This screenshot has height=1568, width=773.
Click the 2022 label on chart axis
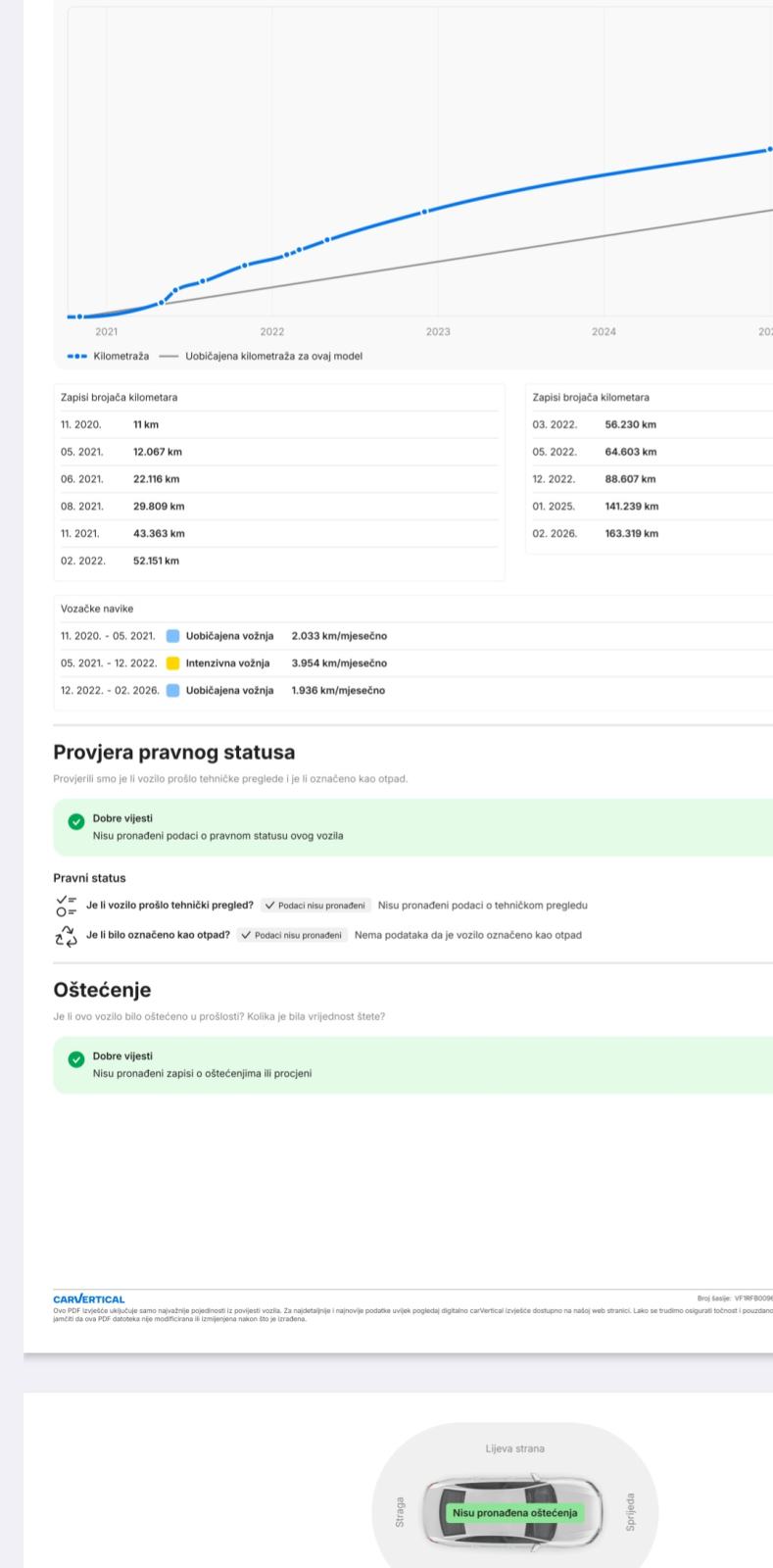(x=272, y=332)
